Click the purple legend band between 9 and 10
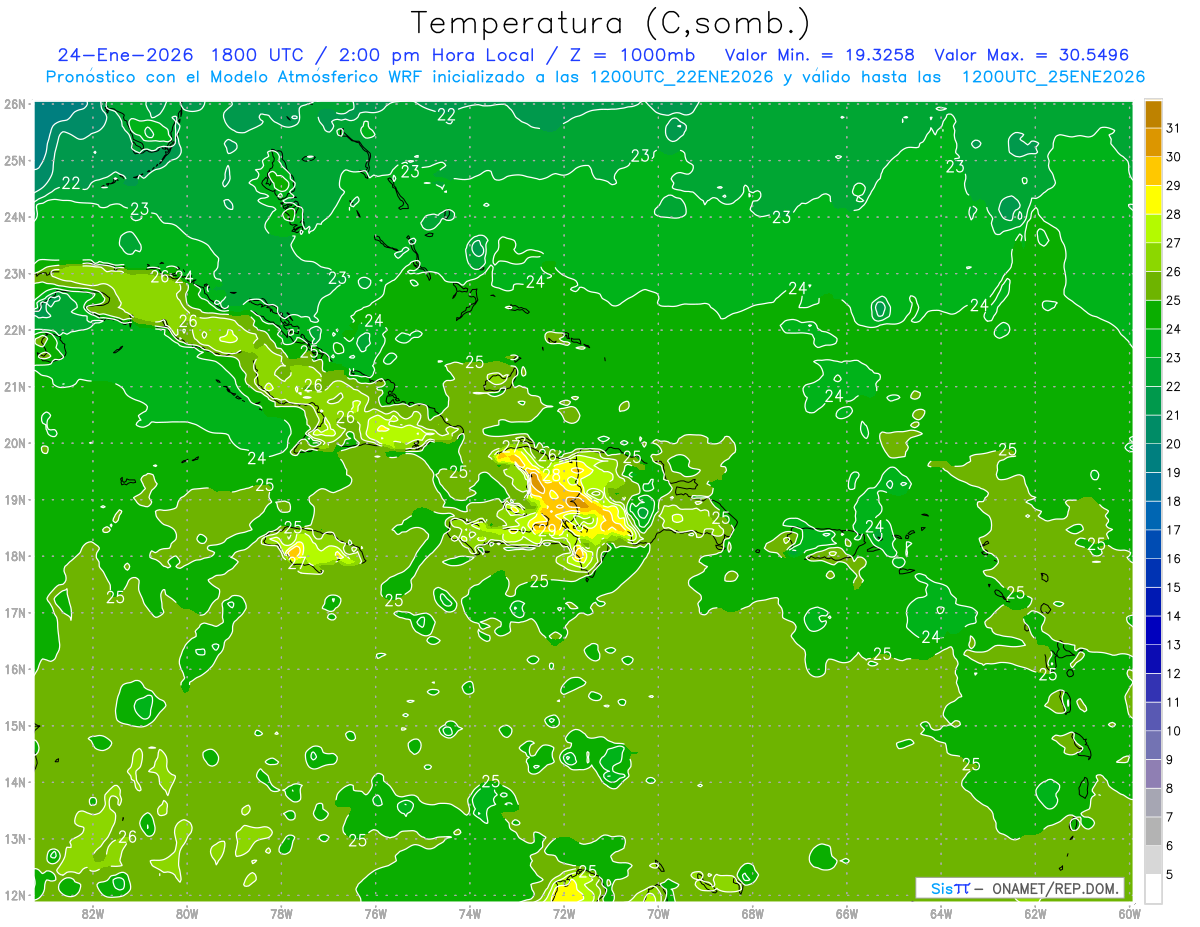The image size is (1200, 927). tap(1153, 745)
